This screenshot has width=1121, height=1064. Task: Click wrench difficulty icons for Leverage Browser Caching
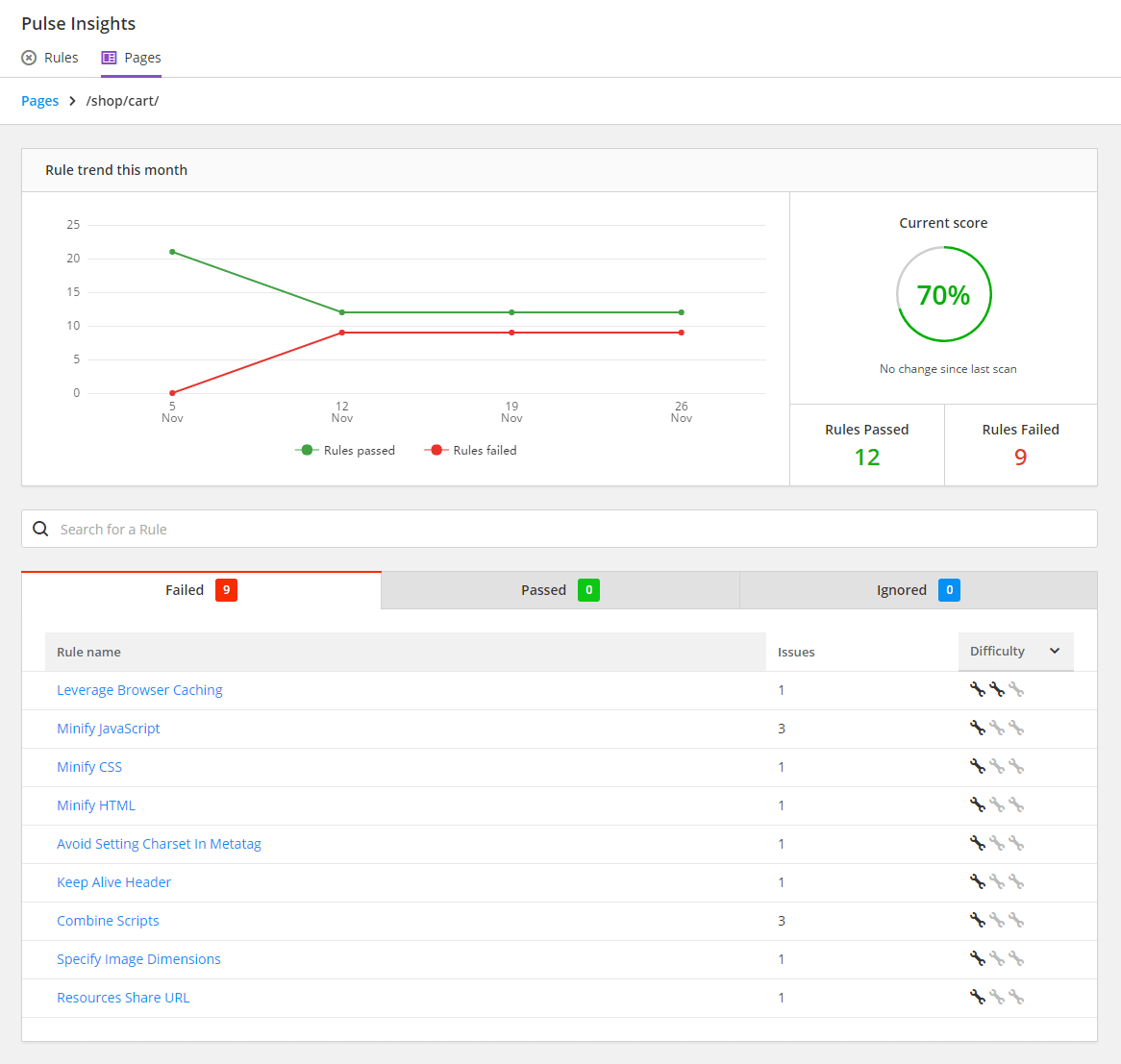(996, 690)
